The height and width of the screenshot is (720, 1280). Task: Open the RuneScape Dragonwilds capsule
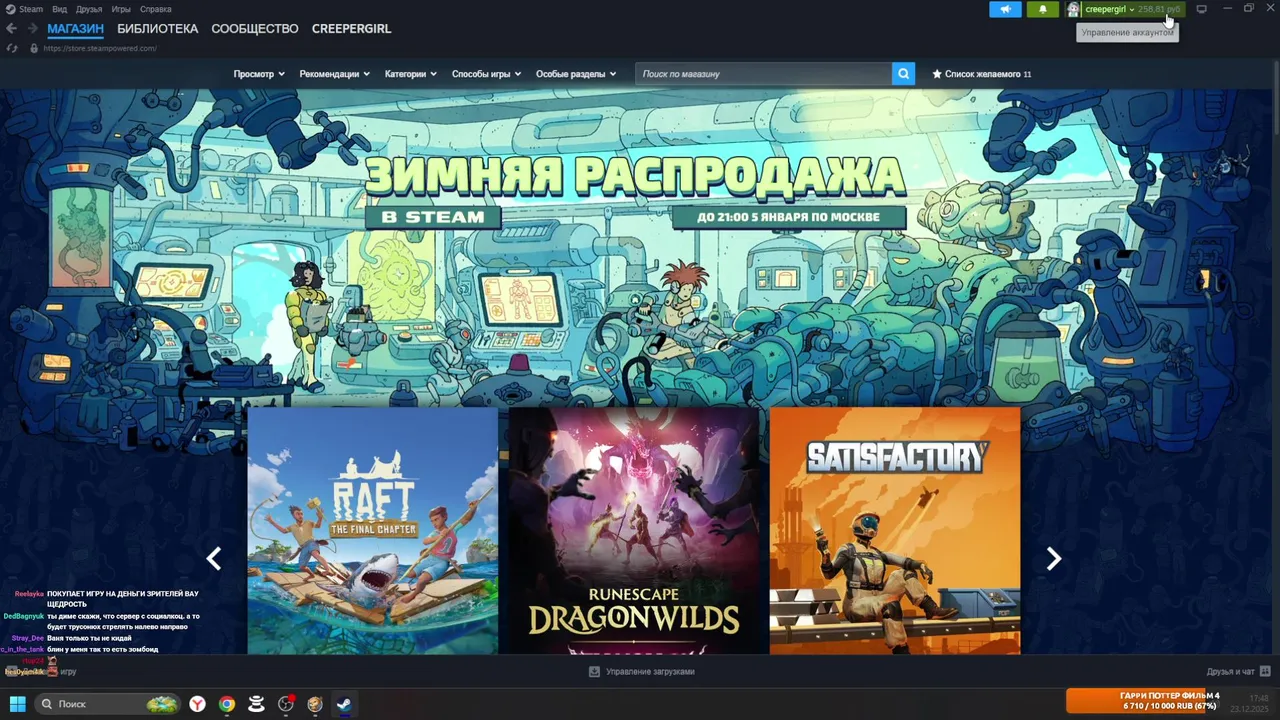point(634,531)
